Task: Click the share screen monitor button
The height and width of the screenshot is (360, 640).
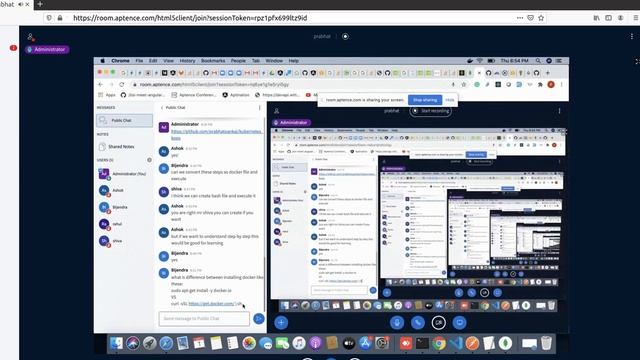Action: [x=460, y=323]
